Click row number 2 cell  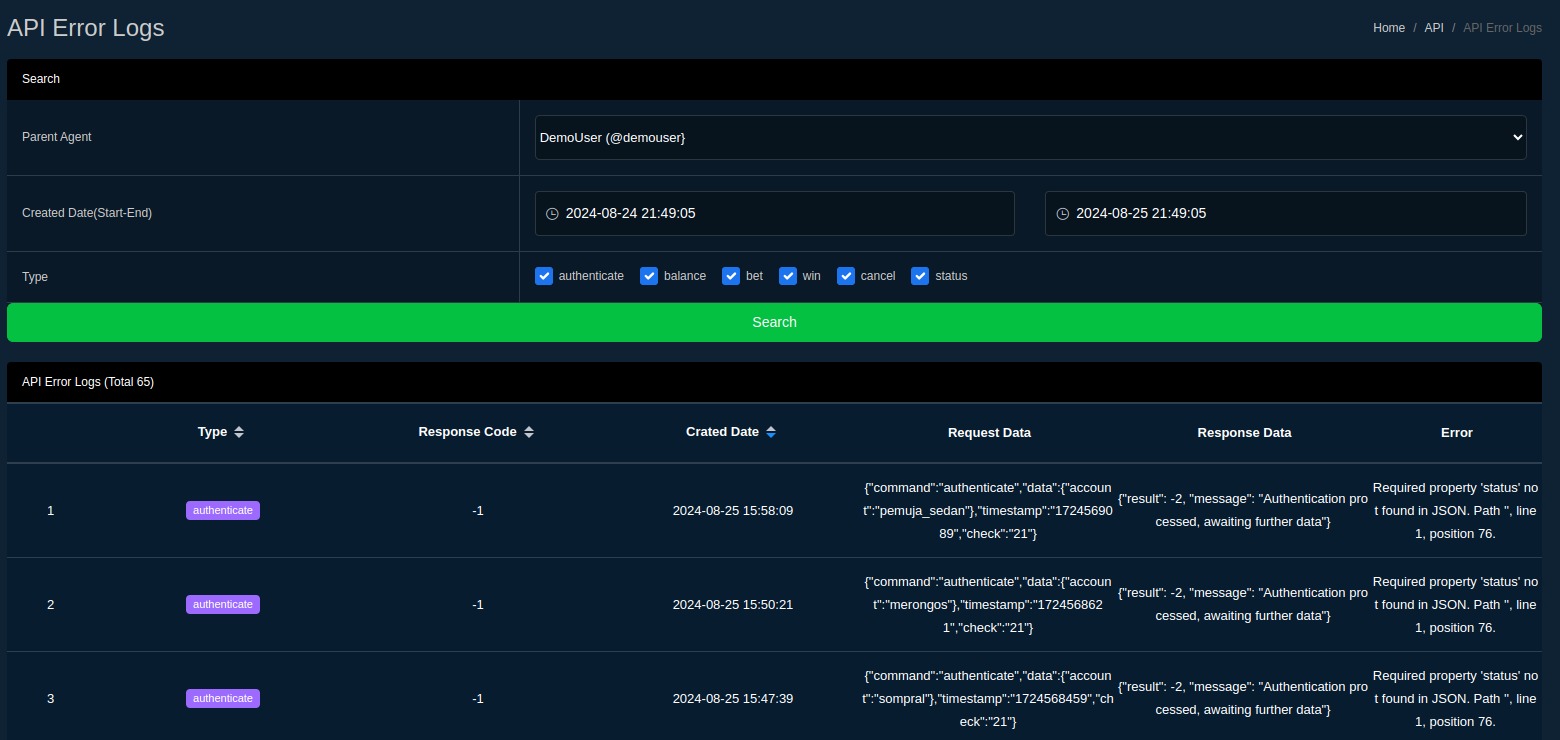tap(51, 605)
